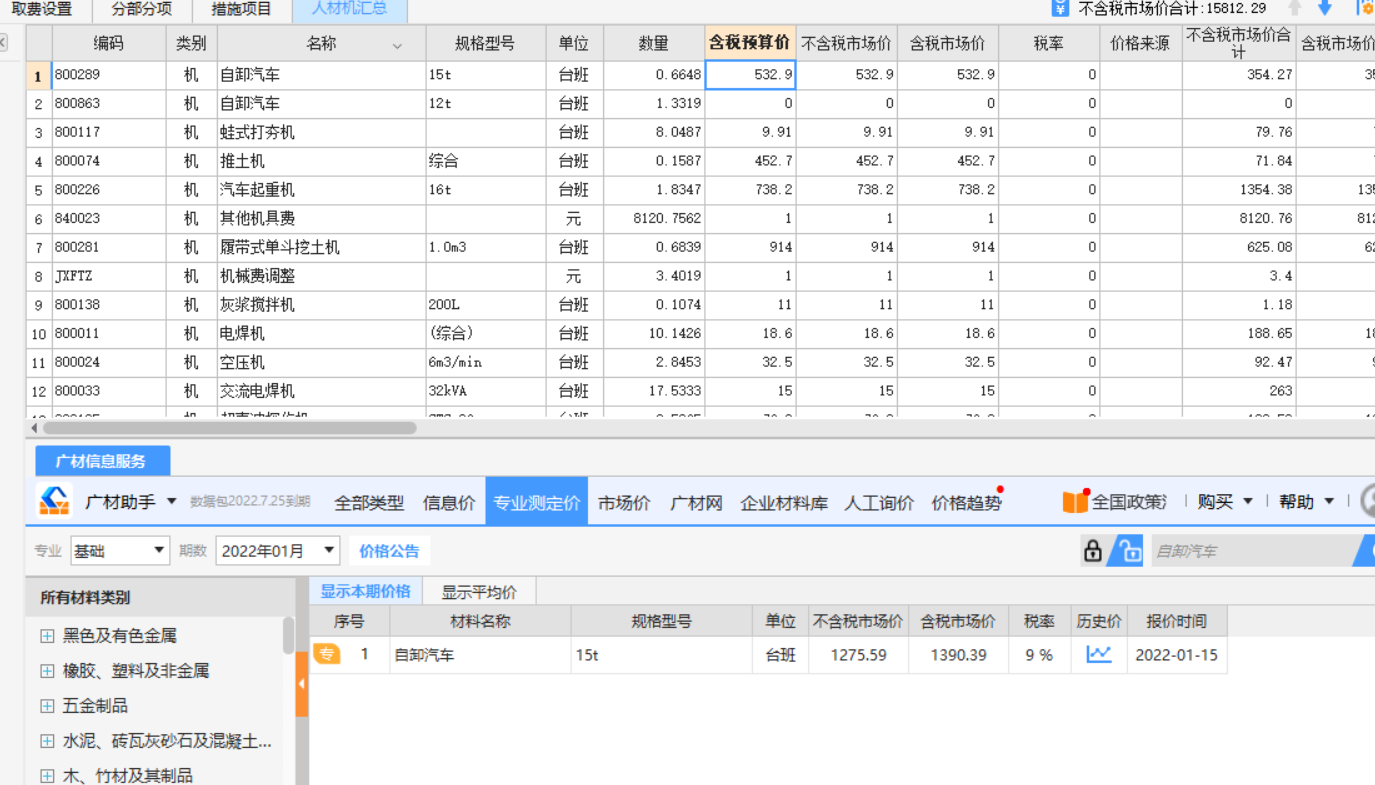This screenshot has width=1375, height=785.
Task: Select the 广材信息服务 tab
Action: (x=101, y=461)
